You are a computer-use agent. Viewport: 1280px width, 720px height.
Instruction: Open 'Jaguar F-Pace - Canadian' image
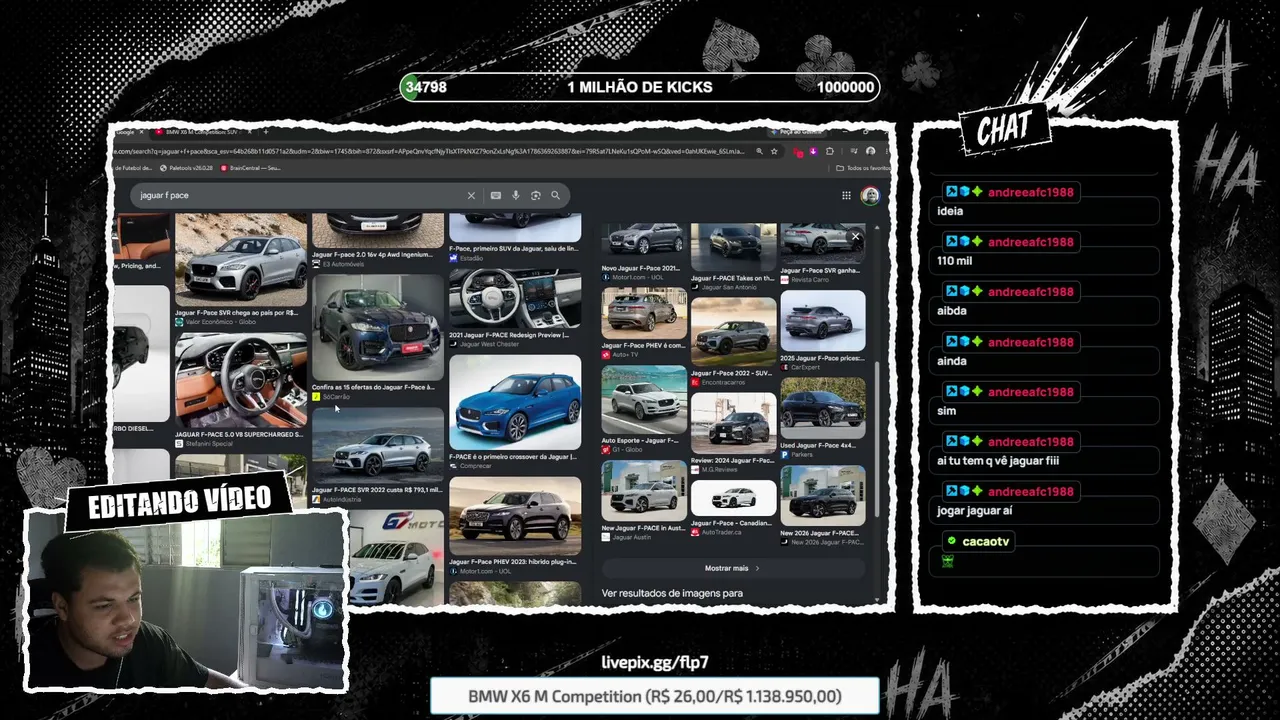(733, 498)
